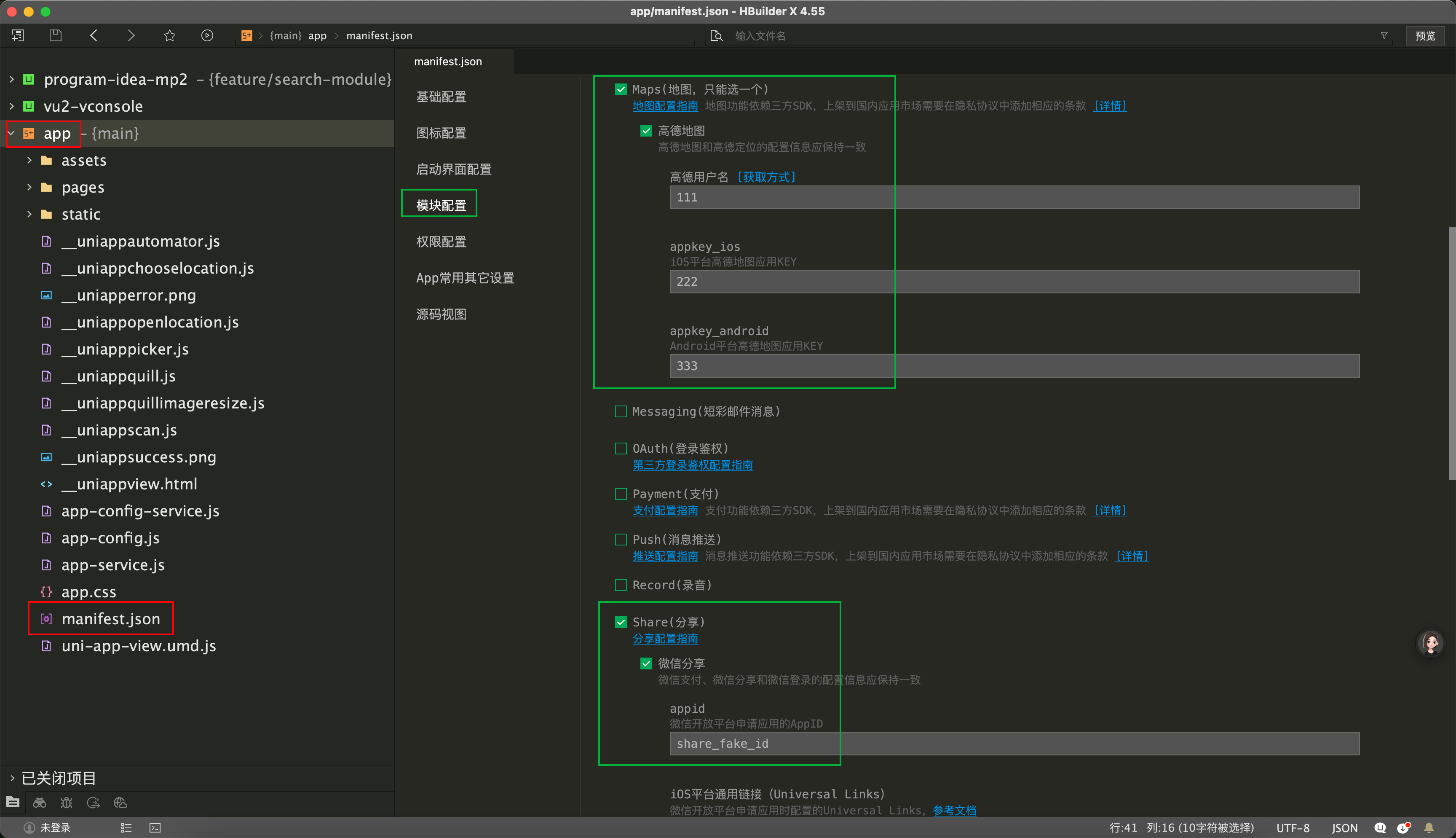
Task: Expand the pages folder
Action: pyautogui.click(x=29, y=187)
